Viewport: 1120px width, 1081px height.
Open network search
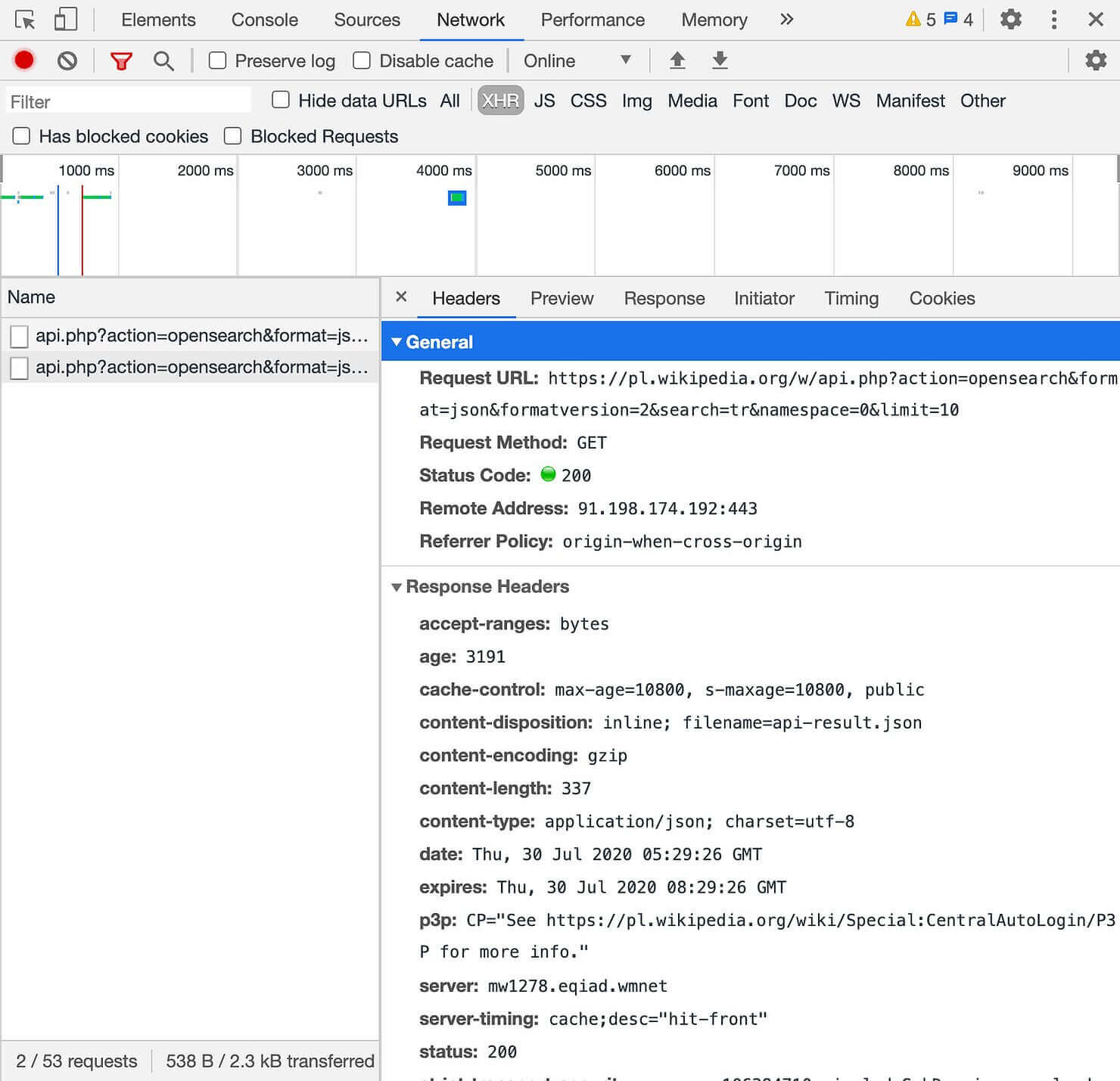click(x=163, y=61)
